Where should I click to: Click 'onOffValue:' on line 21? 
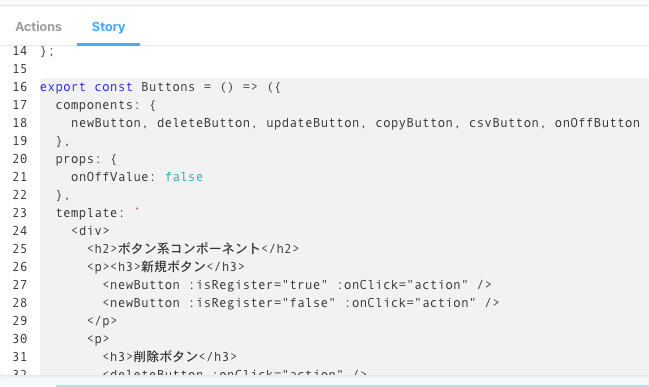tap(113, 177)
